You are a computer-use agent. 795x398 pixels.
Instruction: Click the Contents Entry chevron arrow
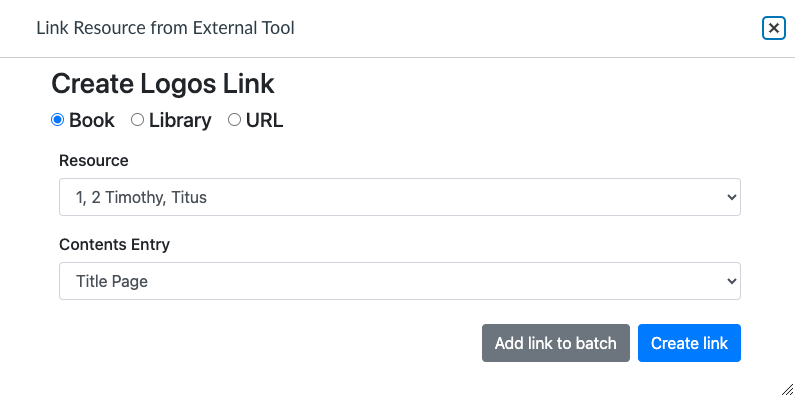(x=731, y=281)
